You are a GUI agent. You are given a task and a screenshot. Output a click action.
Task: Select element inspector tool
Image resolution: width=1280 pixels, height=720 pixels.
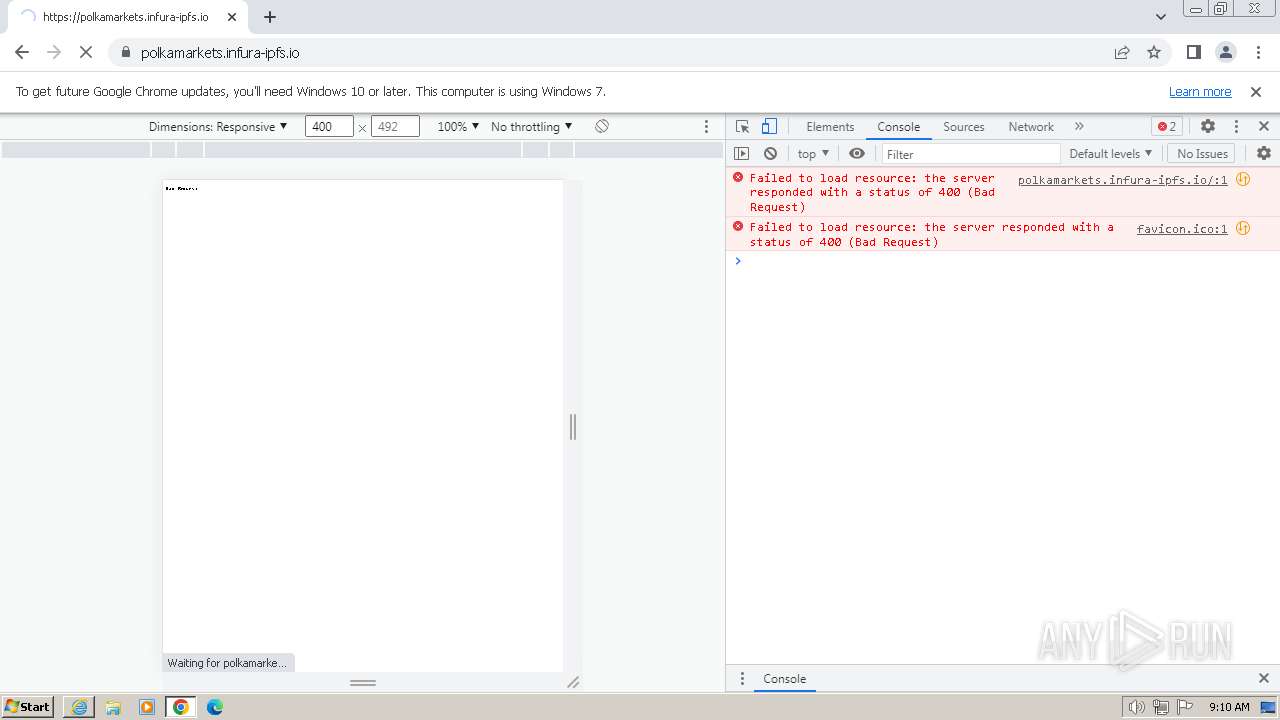(x=742, y=126)
